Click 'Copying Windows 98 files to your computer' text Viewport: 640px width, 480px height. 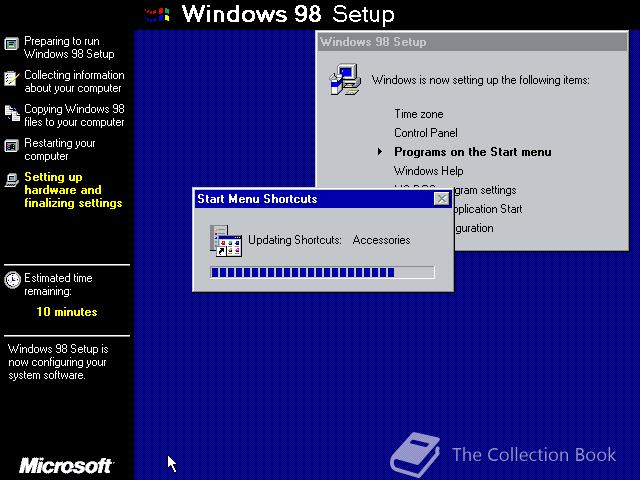[74, 116]
